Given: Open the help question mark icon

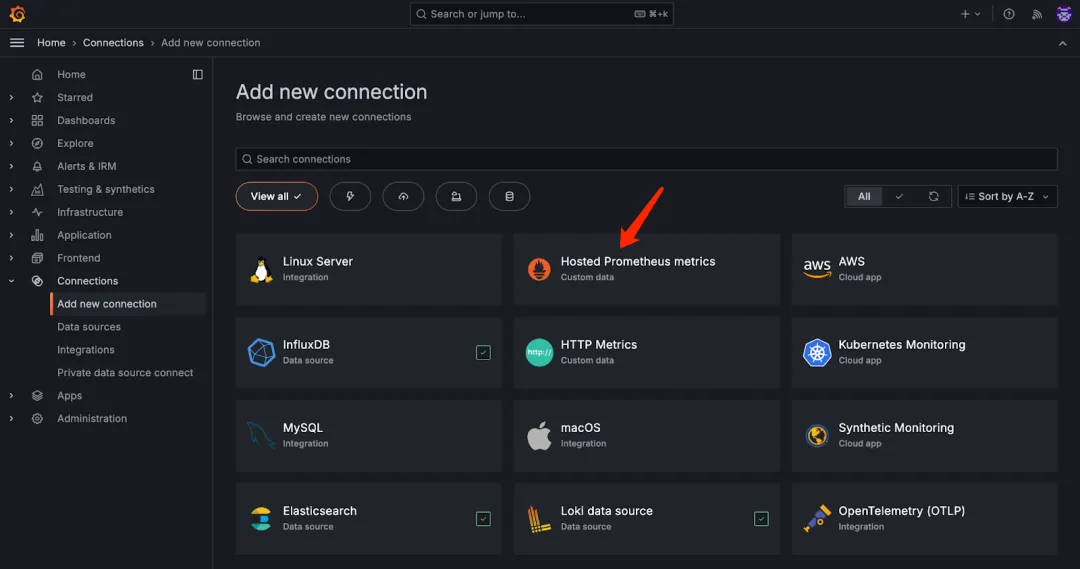Looking at the screenshot, I should pyautogui.click(x=1008, y=14).
